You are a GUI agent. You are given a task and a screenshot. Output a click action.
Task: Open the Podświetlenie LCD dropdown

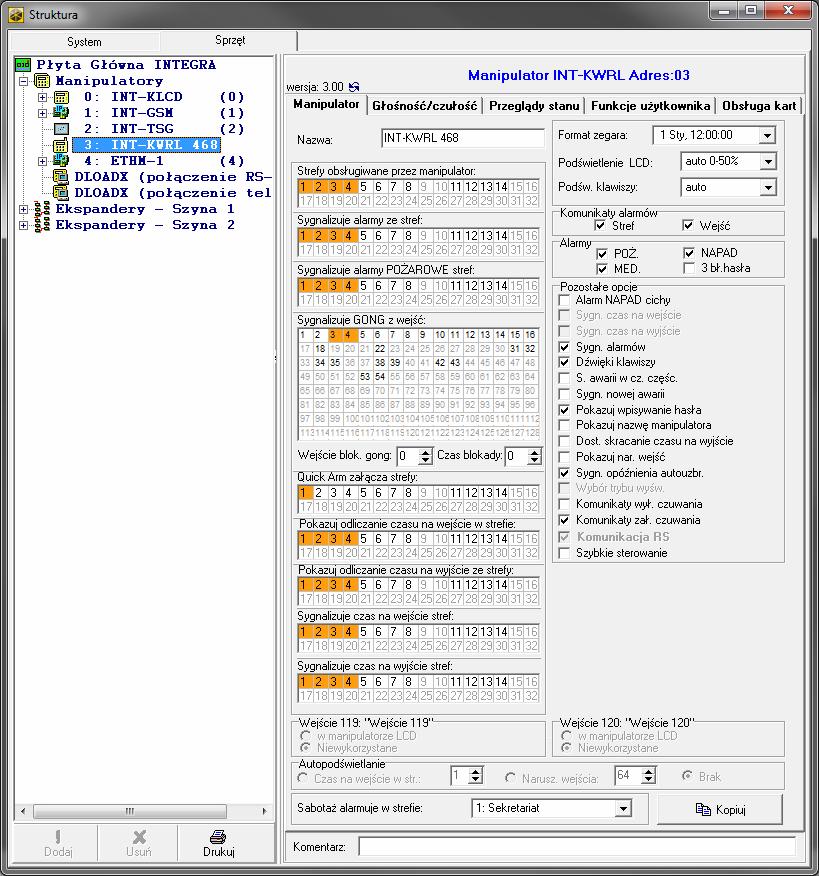pyautogui.click(x=768, y=161)
